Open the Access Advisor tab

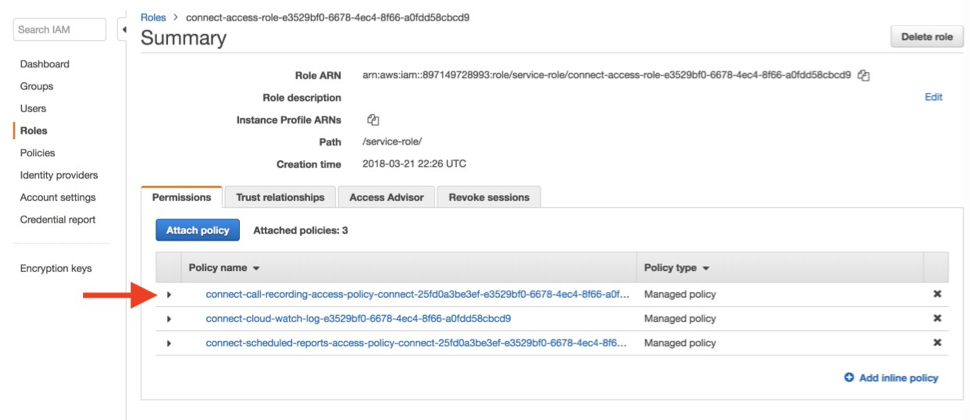[x=387, y=197]
